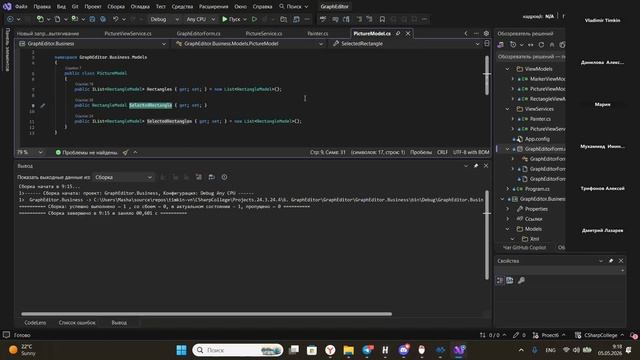Click the Undo icon in toolbar

click(x=116, y=19)
